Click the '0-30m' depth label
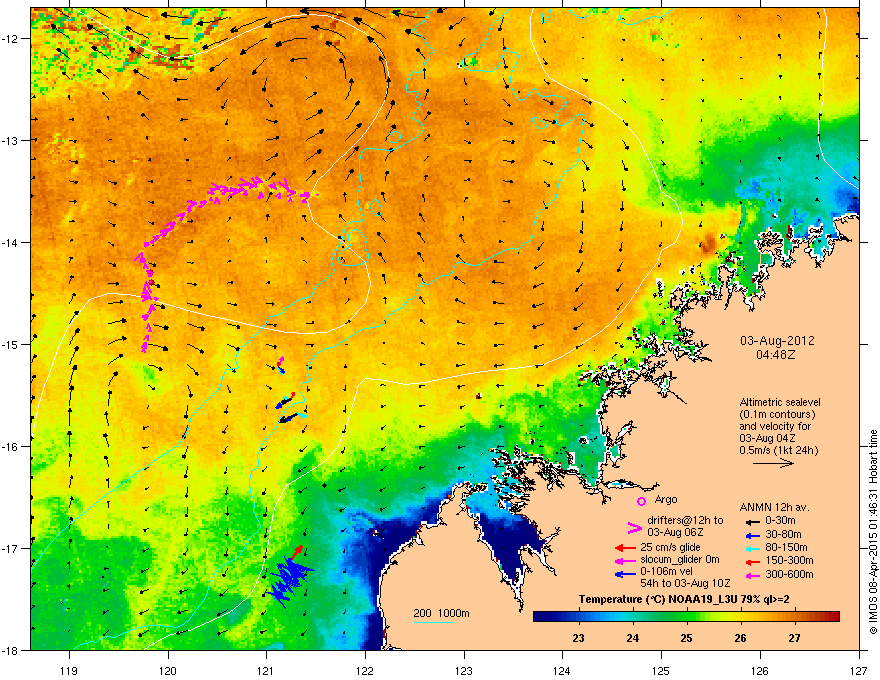This screenshot has height=680, width=880. tap(780, 521)
